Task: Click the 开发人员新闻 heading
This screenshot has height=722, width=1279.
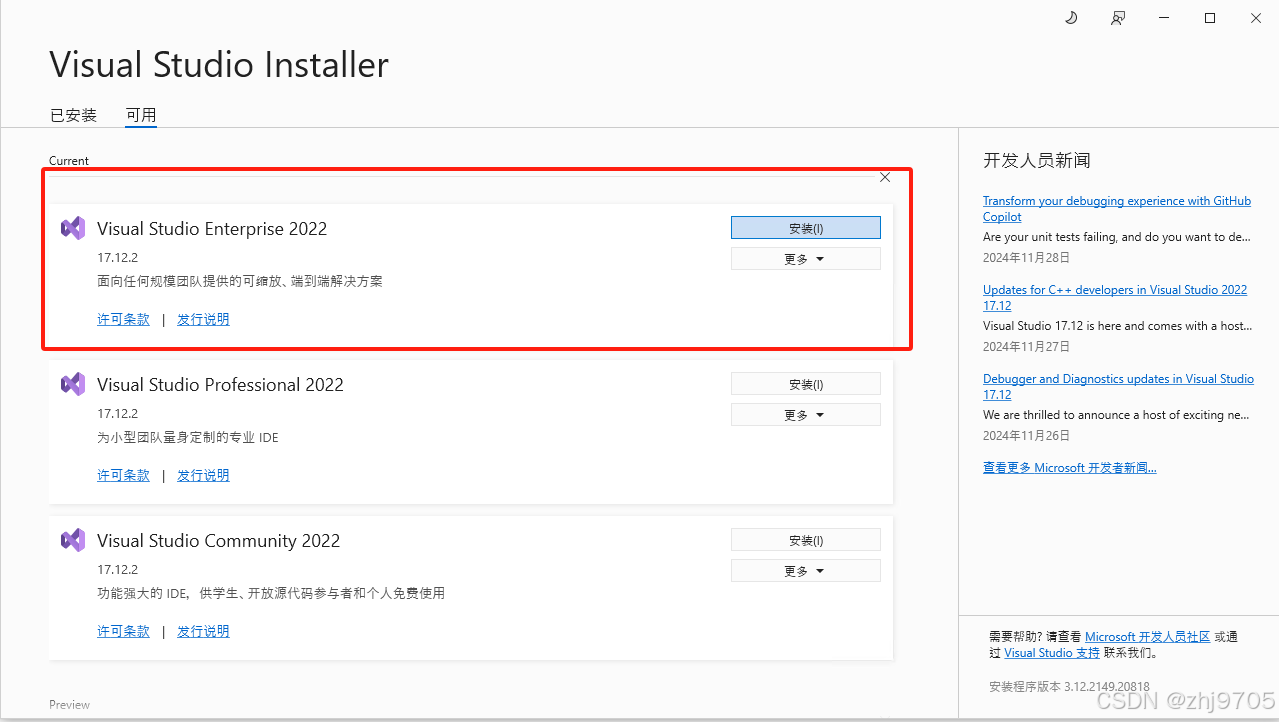Action: pyautogui.click(x=1037, y=160)
